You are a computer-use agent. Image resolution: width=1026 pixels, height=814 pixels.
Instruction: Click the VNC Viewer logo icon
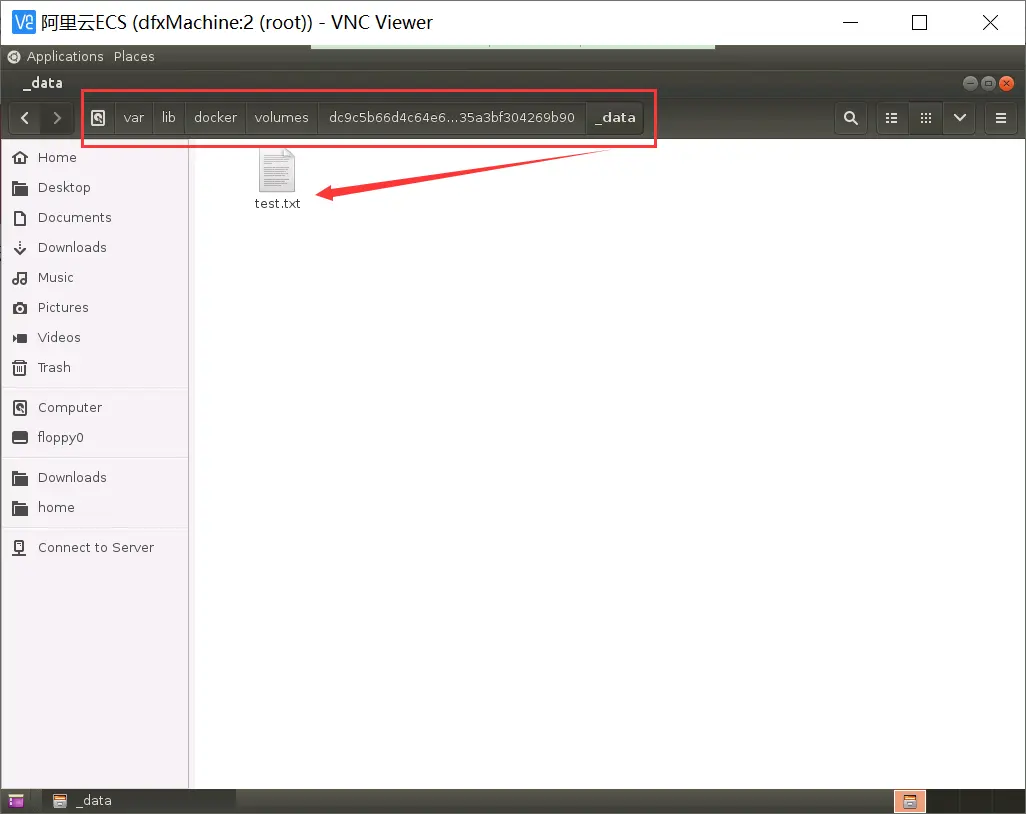click(24, 22)
